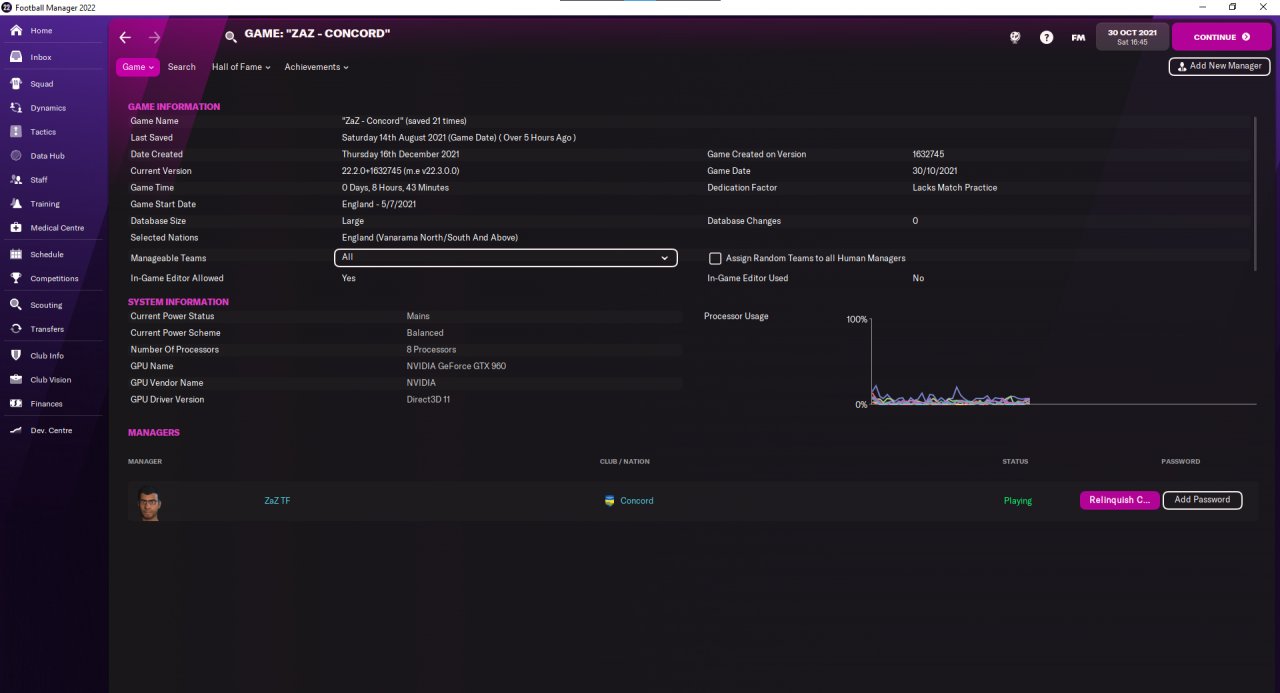Viewport: 1280px width, 693px height.
Task: Click the search magnifier icon
Action: [x=231, y=37]
